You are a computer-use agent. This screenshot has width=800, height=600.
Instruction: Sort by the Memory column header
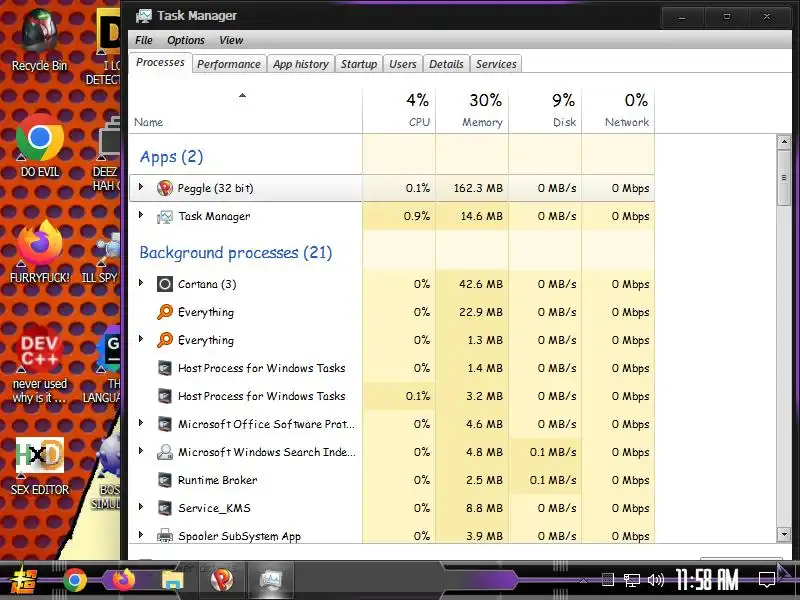pos(472,111)
